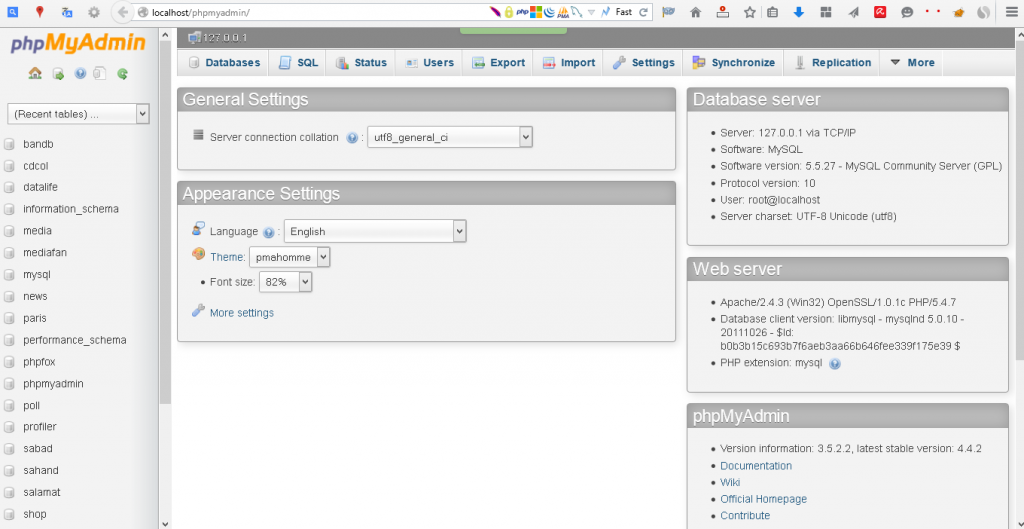Open the Recent tables dropdown

[78, 114]
